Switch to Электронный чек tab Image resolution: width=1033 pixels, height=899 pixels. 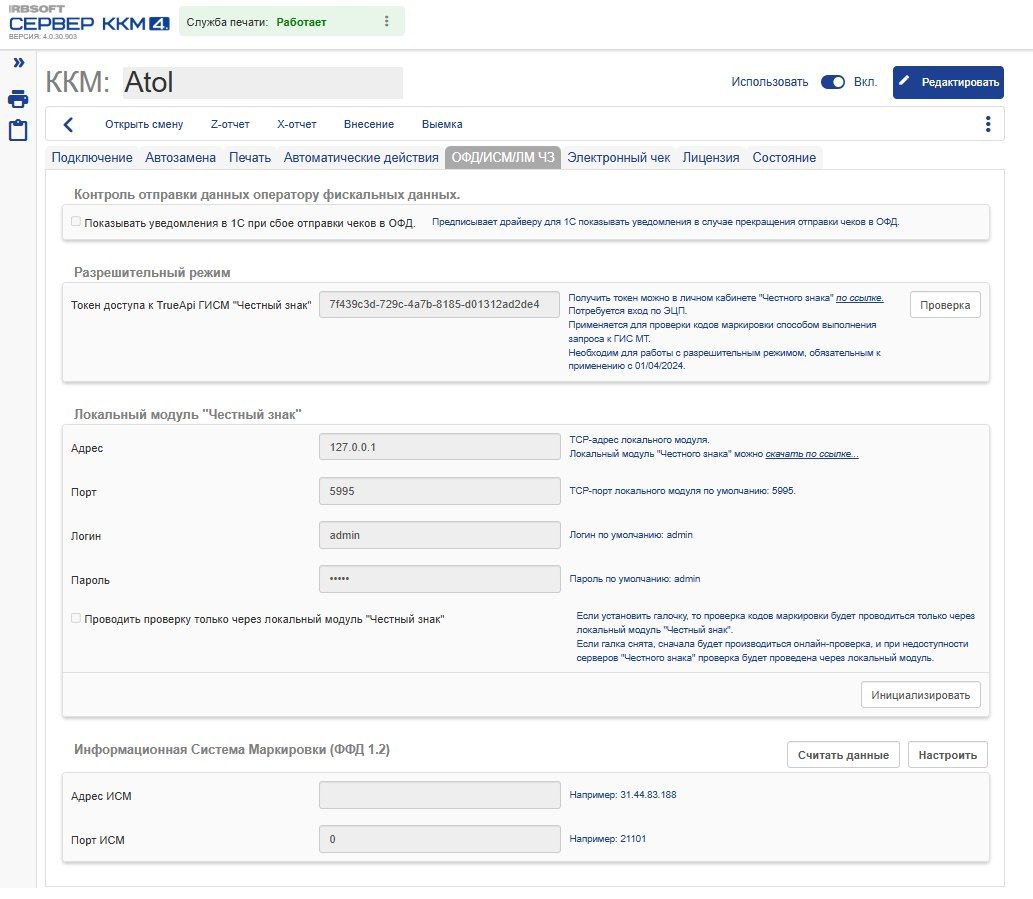click(x=619, y=157)
